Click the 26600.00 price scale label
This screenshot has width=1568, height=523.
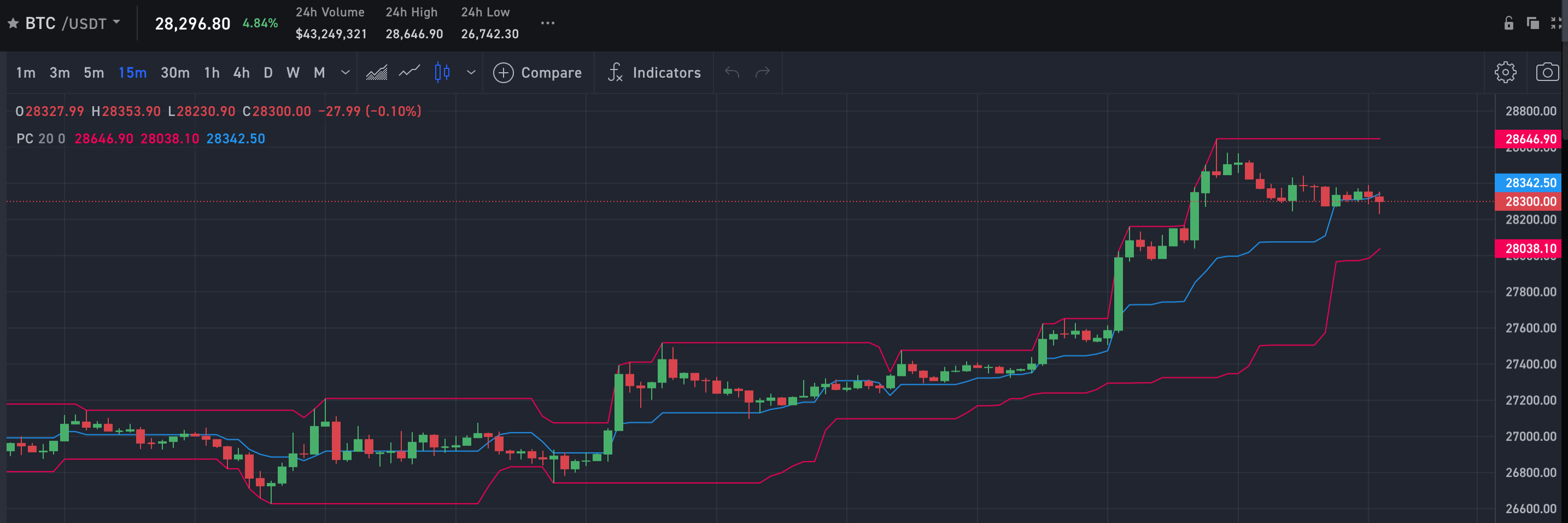coord(1530,509)
